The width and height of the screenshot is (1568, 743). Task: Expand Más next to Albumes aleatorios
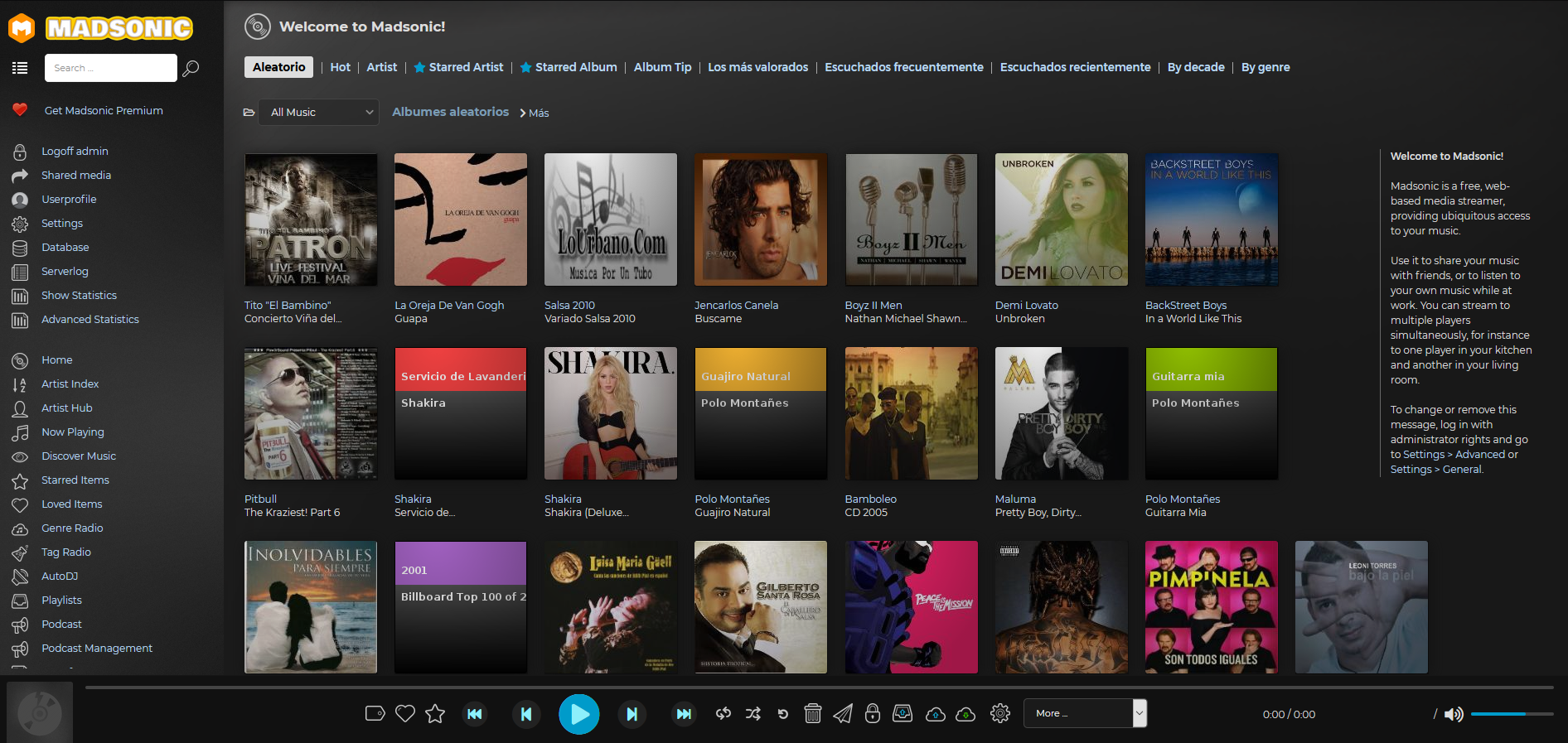[x=535, y=113]
